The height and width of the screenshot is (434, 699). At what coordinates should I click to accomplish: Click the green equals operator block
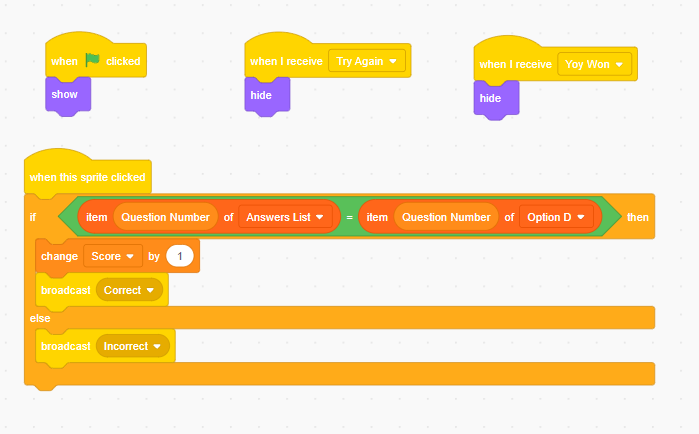pos(350,217)
